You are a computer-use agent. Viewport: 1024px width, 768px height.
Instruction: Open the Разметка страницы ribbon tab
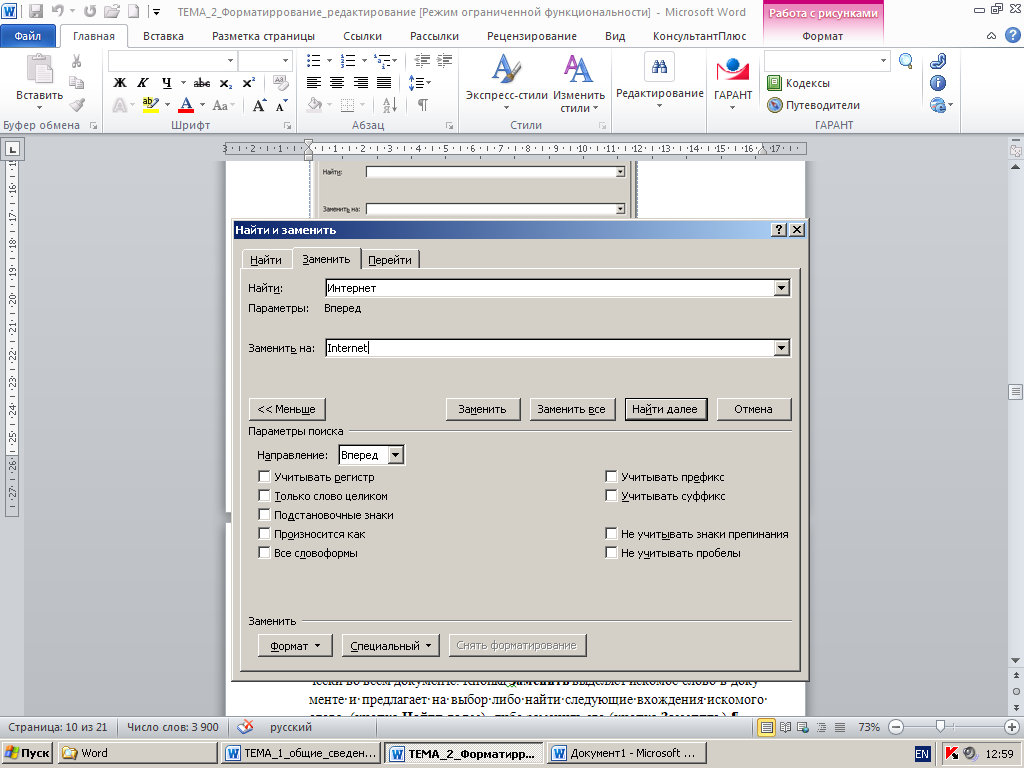click(x=263, y=36)
